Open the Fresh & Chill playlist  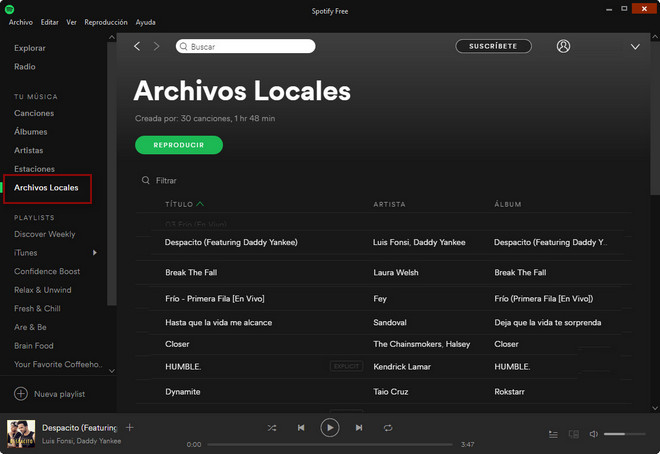[37, 308]
